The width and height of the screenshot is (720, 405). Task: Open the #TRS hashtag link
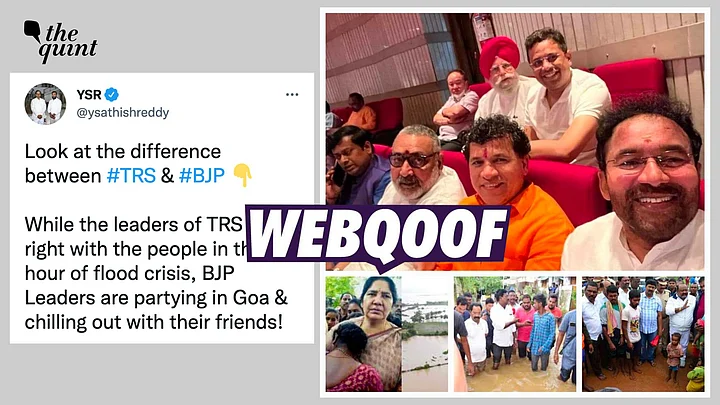(131, 176)
